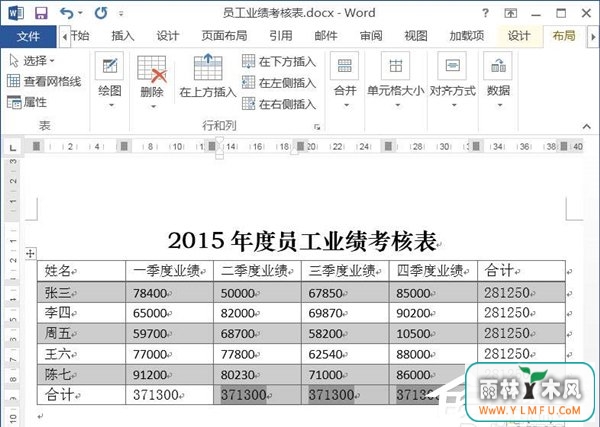Click the 张三 name cell
This screenshot has height=427, width=600.
[82, 293]
